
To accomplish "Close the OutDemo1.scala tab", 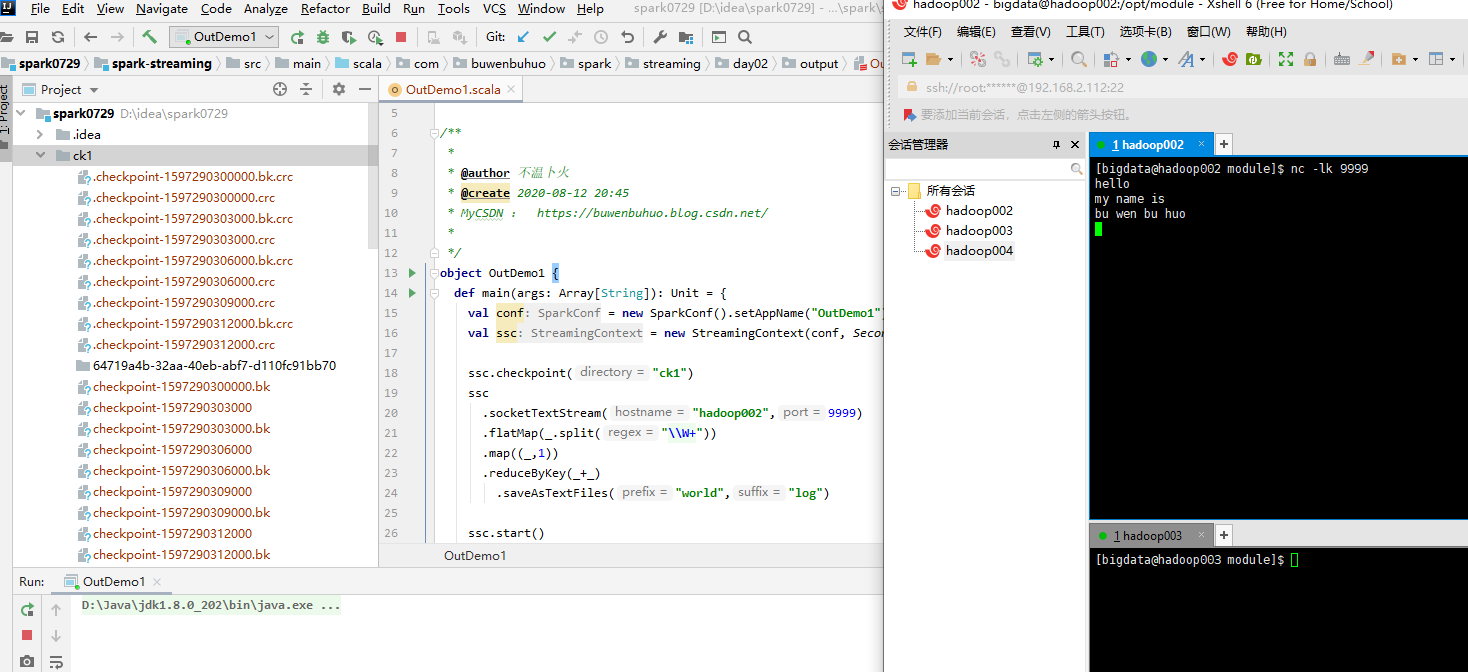I will (511, 89).
